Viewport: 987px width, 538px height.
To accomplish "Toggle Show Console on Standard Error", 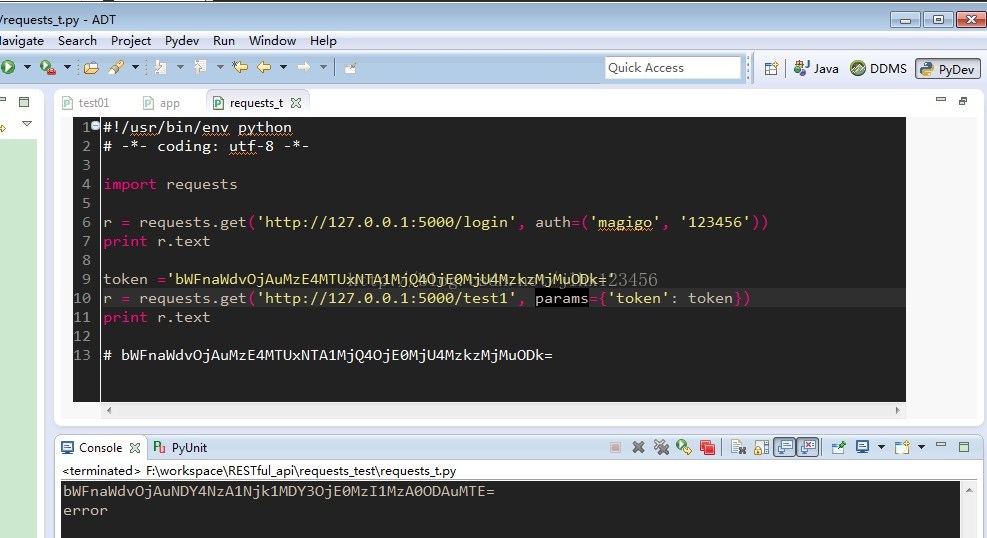I will pos(808,447).
